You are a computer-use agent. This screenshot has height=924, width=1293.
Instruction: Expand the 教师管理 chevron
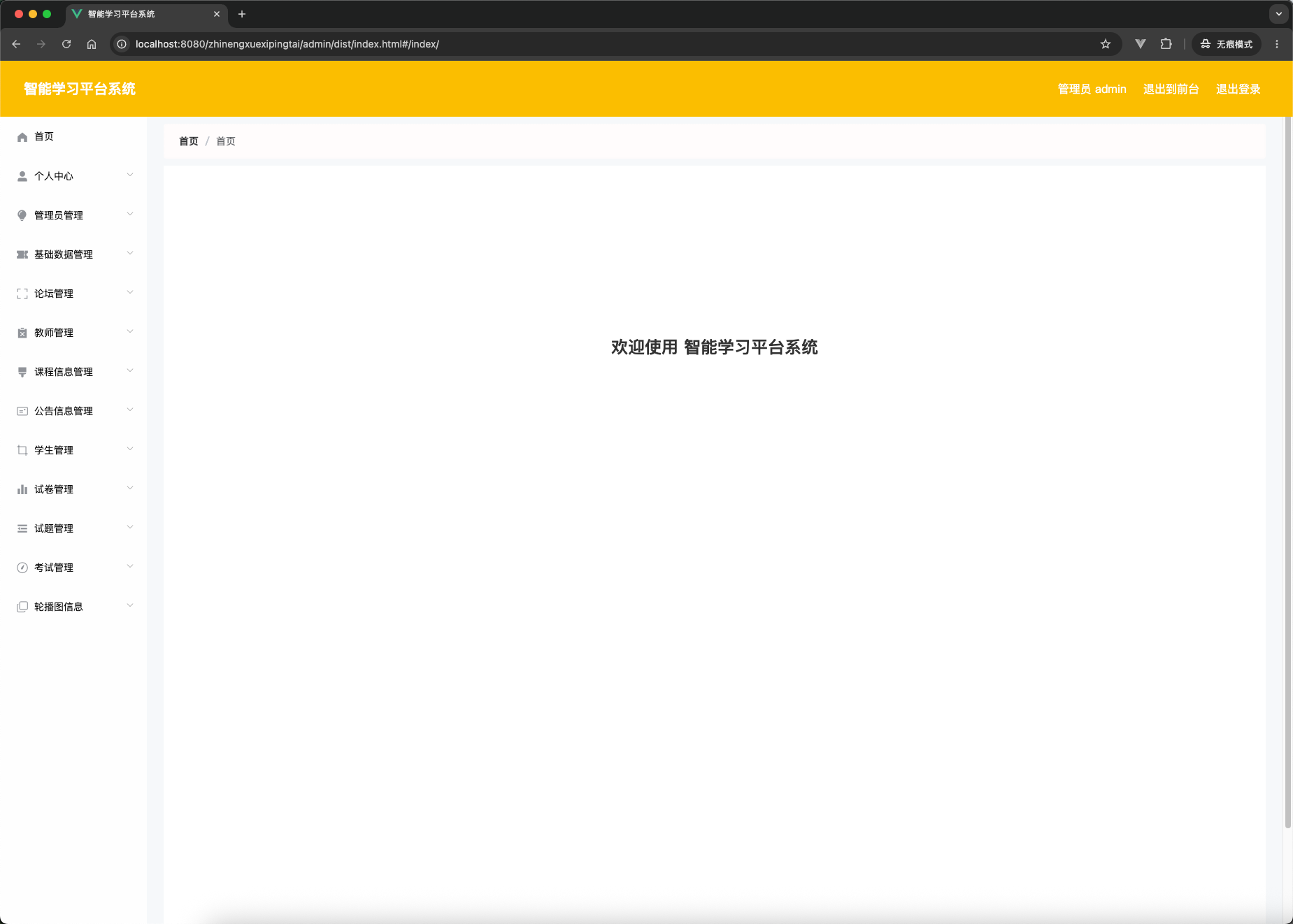click(x=130, y=331)
